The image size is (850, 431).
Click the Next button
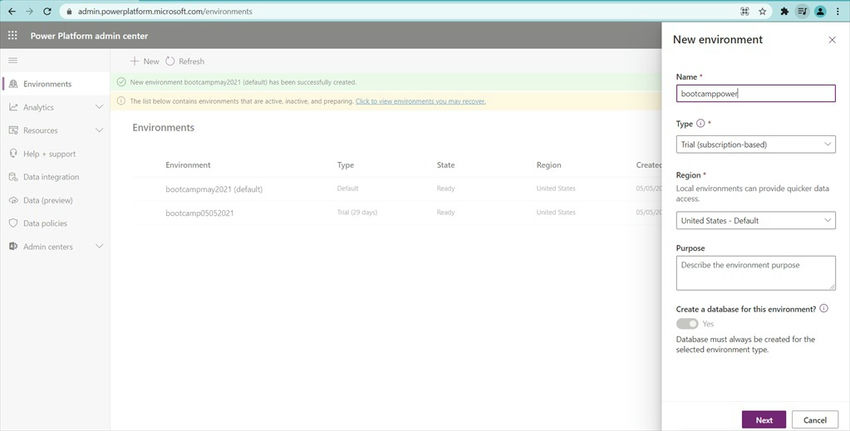[764, 420]
